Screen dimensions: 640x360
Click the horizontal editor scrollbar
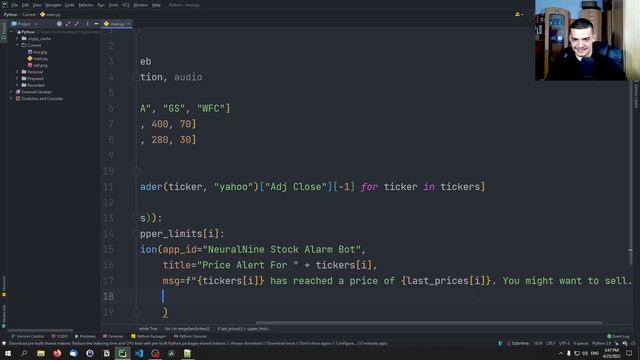pos(429,323)
